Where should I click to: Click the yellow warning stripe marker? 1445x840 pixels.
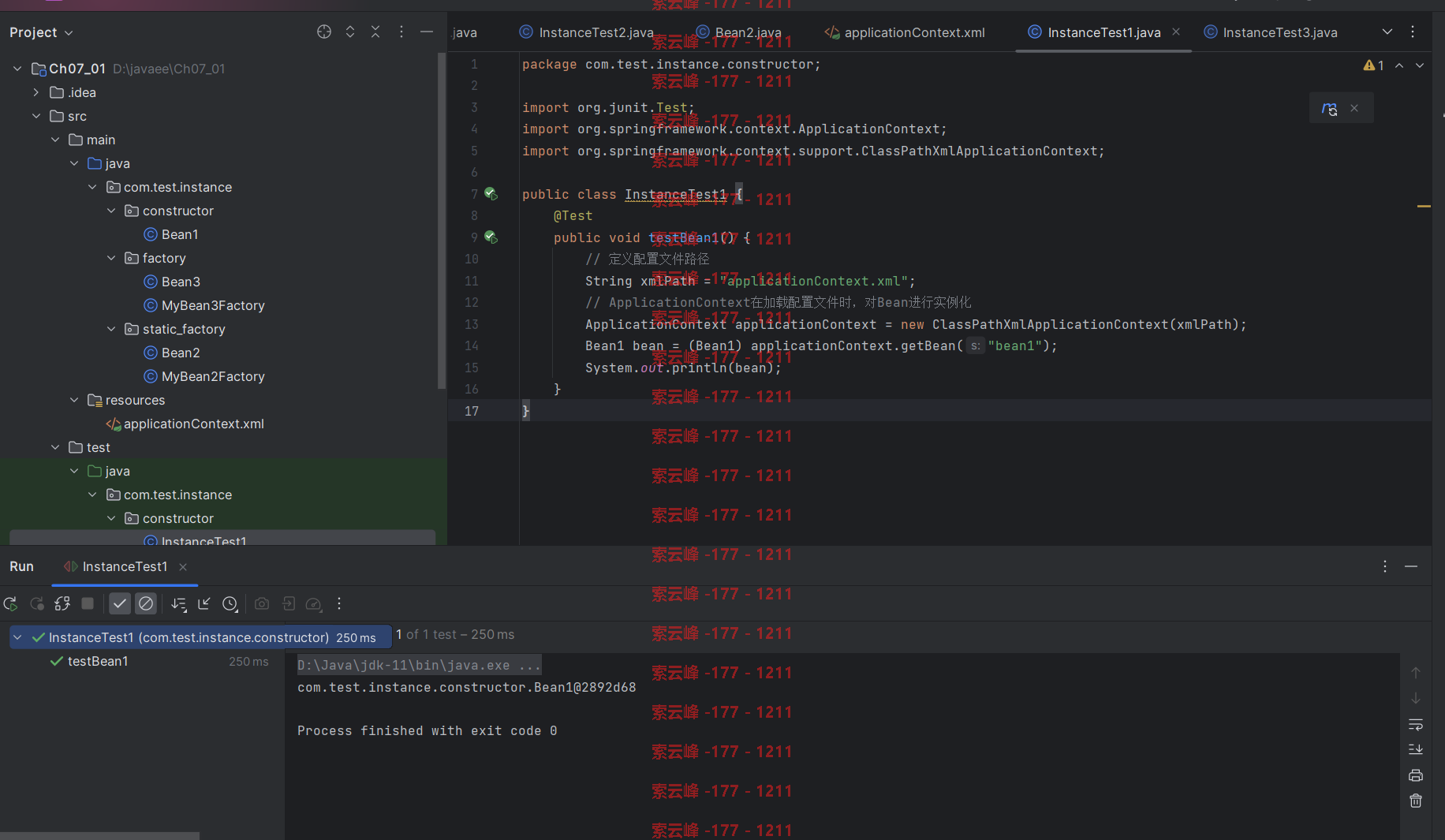coord(1424,206)
